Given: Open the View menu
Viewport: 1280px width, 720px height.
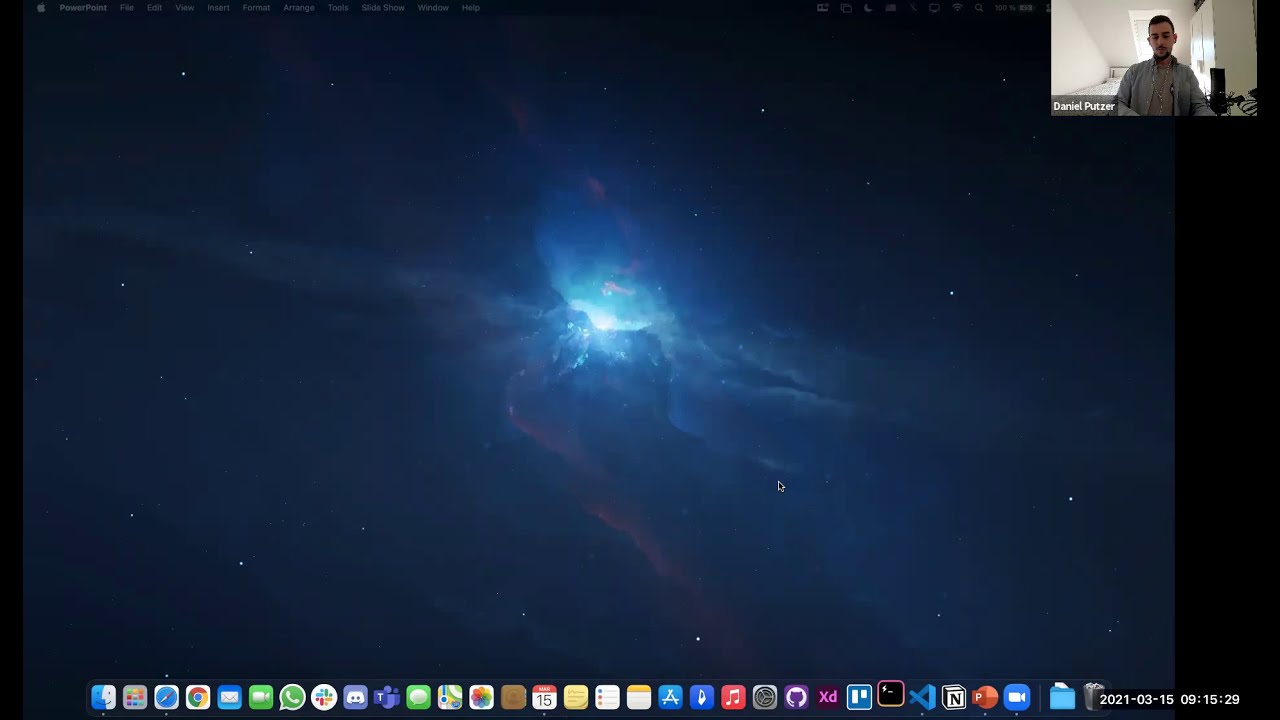Looking at the screenshot, I should [185, 8].
